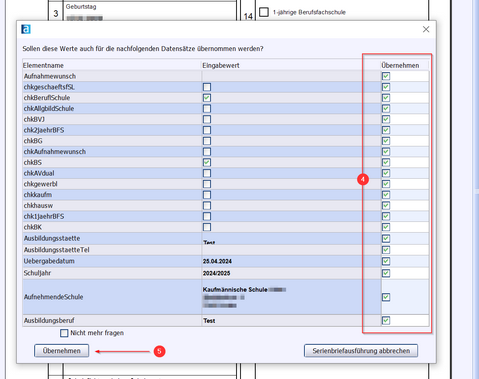Uncheck Übernehmen checkbox for Uebergabedatum row
479x379 pixels.
[386, 261]
